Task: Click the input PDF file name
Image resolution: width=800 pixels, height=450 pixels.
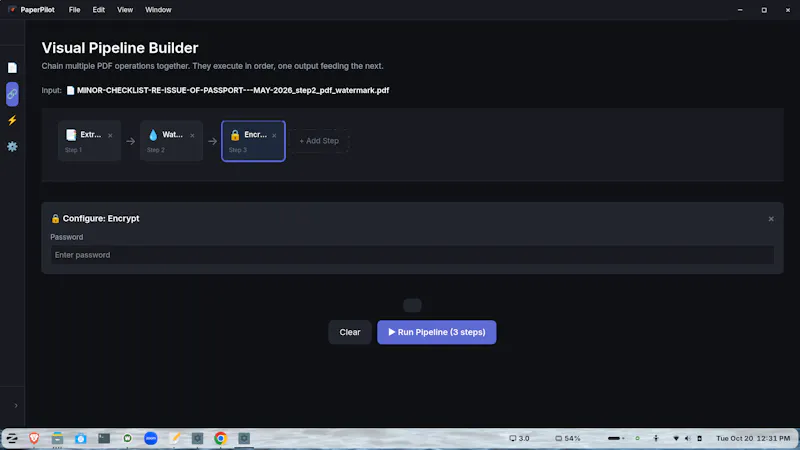Action: pyautogui.click(x=233, y=90)
